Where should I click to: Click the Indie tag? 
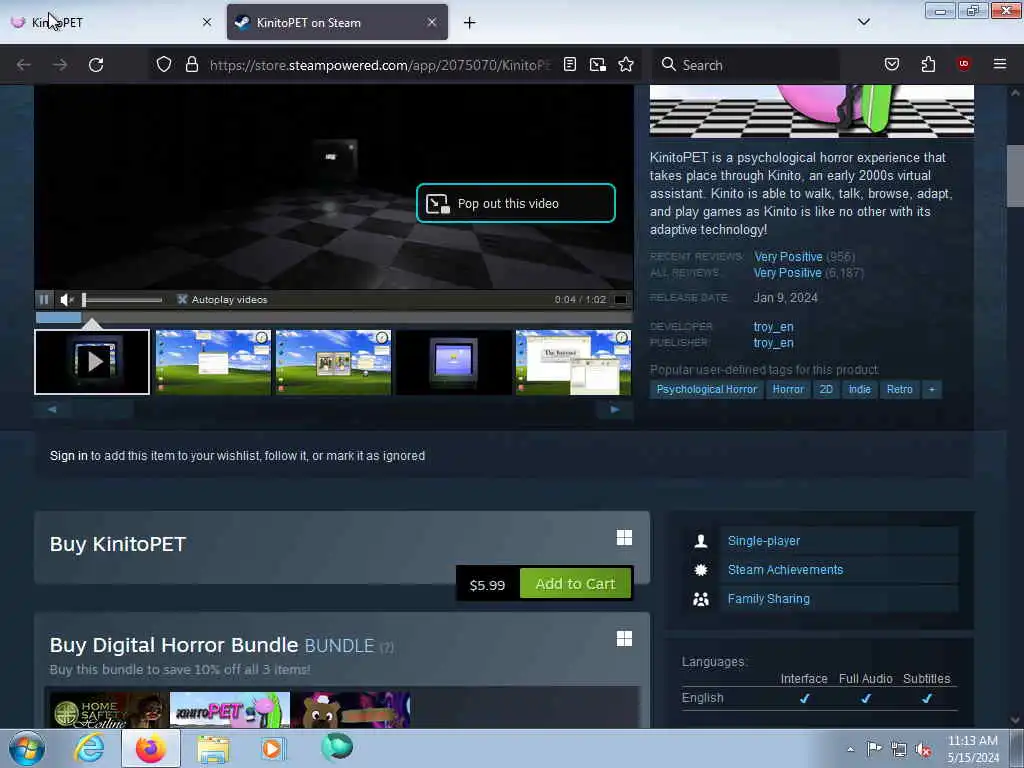859,389
